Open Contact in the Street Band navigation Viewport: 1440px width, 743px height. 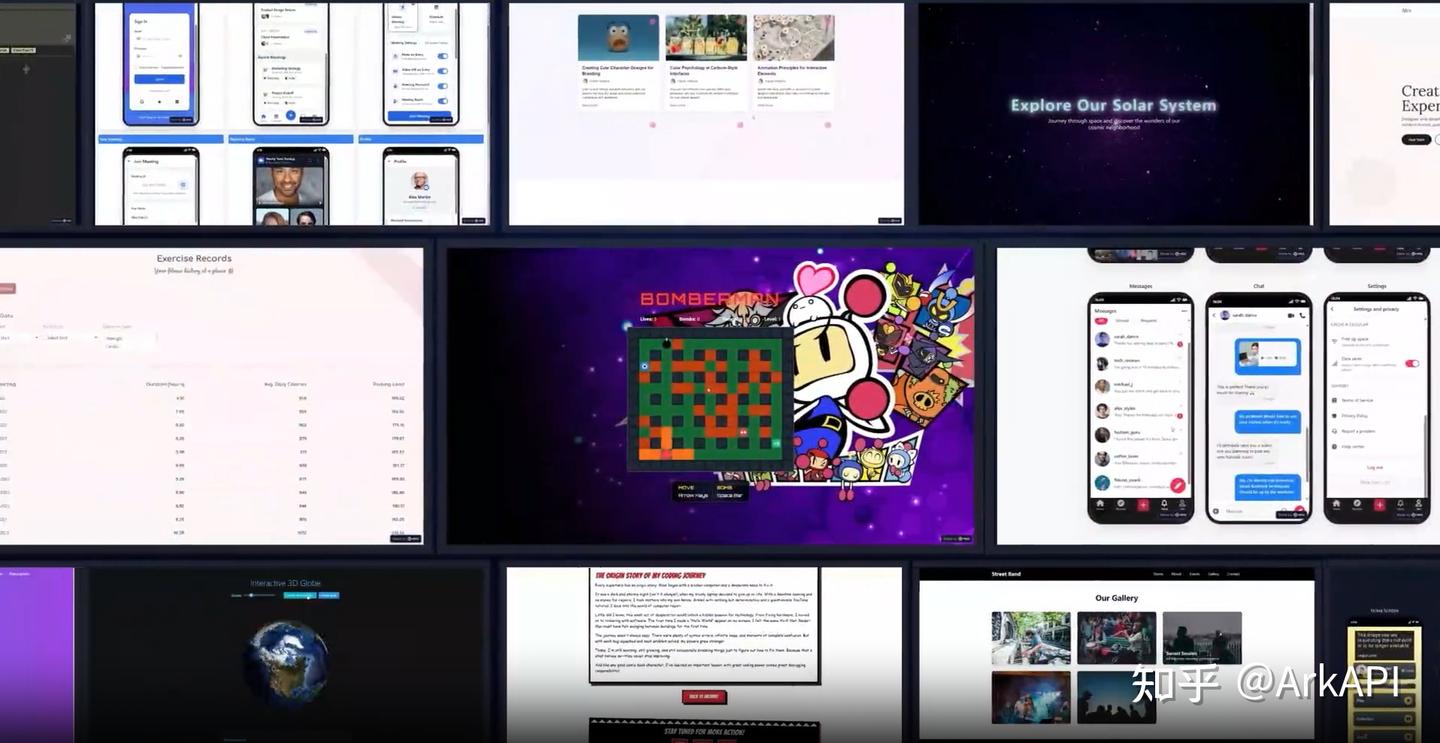pos(1233,574)
